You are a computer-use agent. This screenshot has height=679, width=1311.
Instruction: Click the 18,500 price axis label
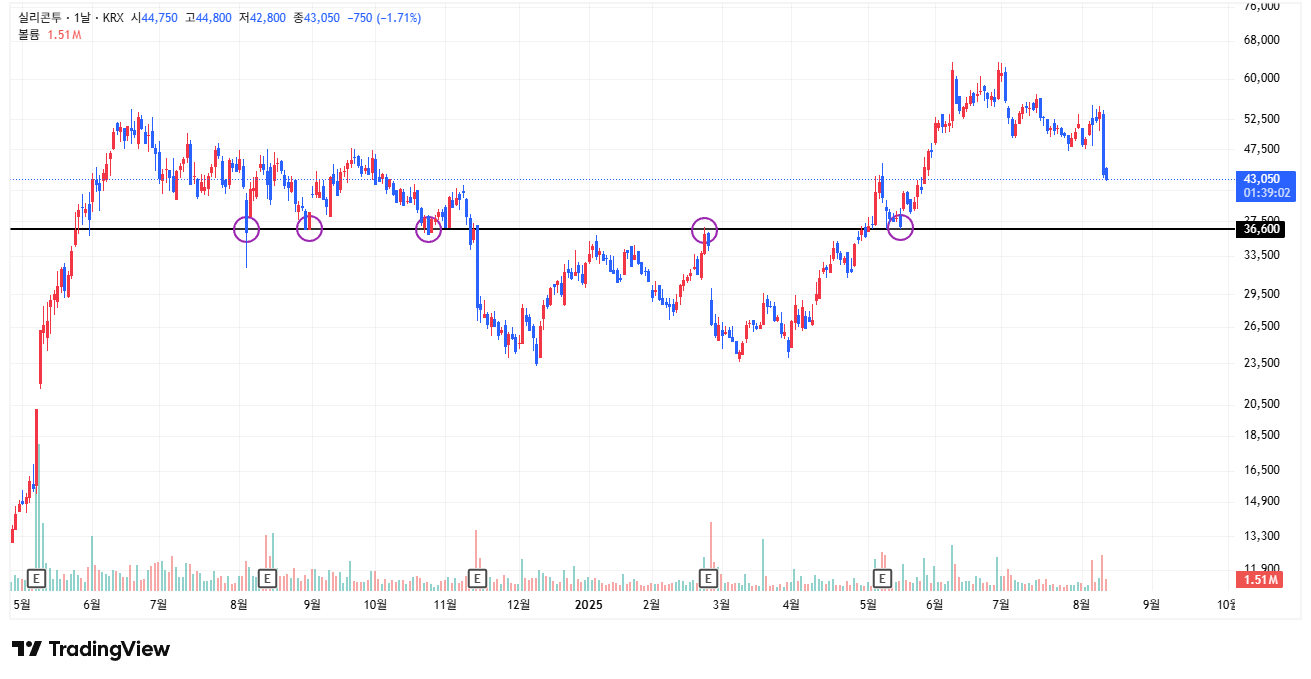pos(1262,435)
